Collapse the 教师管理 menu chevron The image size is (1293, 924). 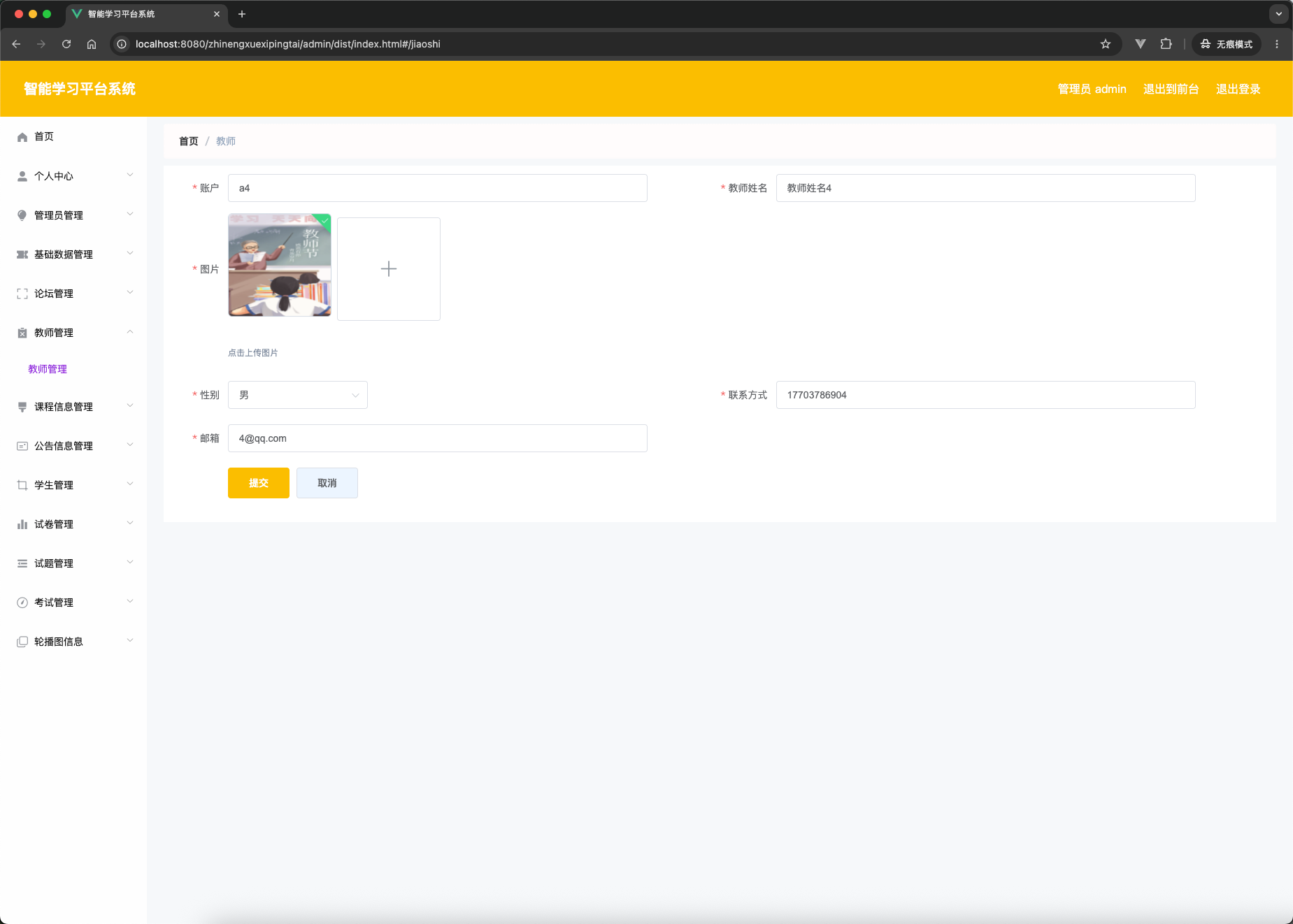click(130, 332)
